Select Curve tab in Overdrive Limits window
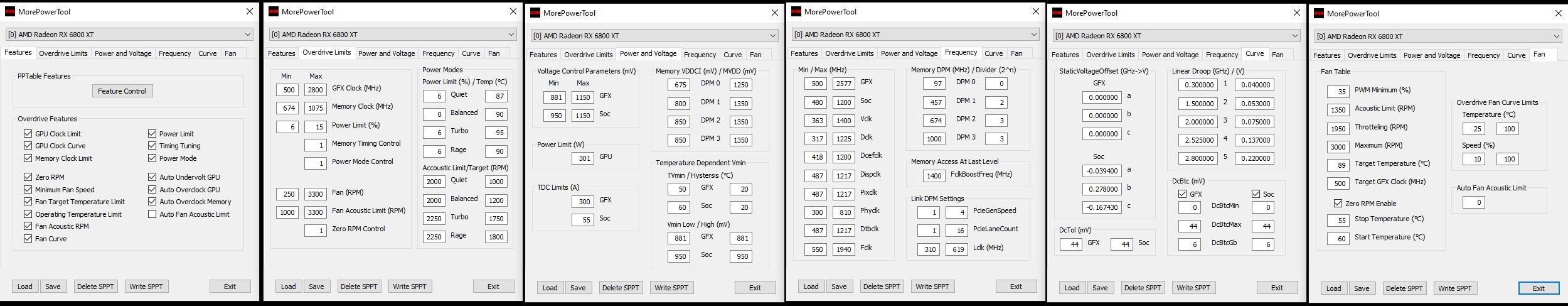Image resolution: width=1568 pixels, height=306 pixels. [x=471, y=53]
